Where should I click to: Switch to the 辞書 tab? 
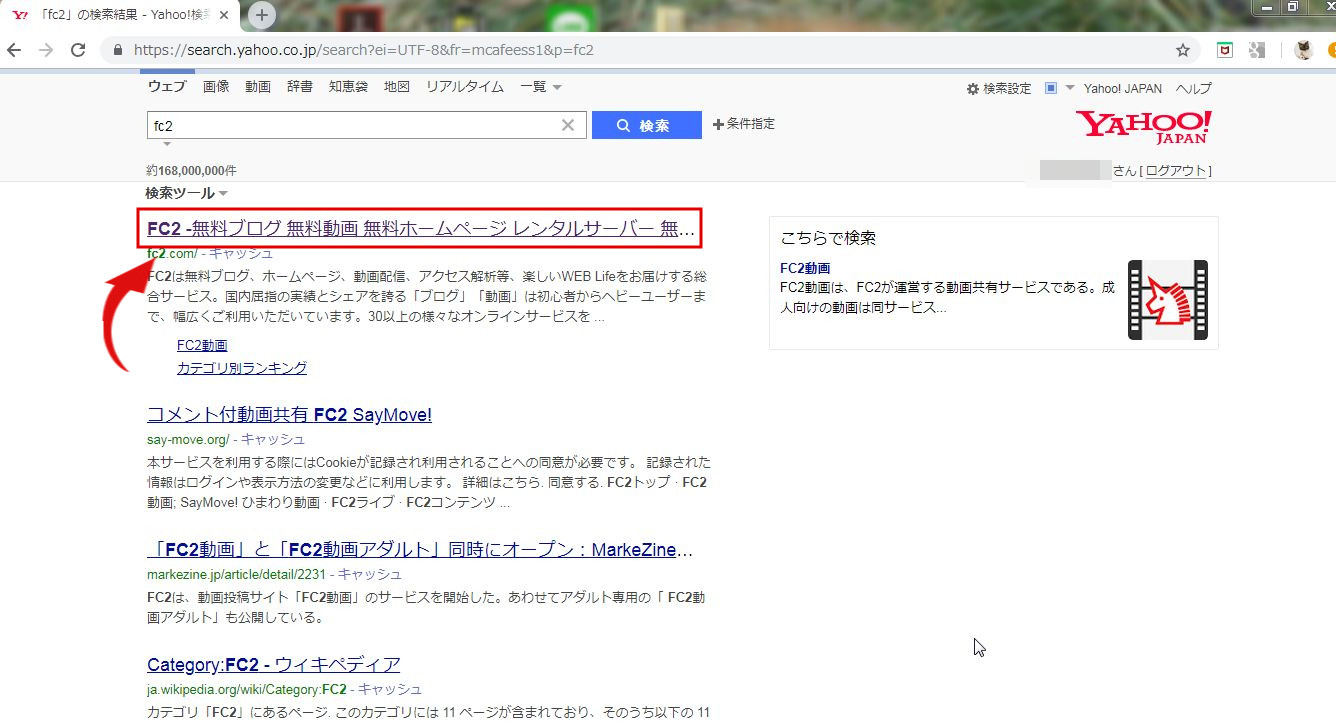click(x=300, y=87)
